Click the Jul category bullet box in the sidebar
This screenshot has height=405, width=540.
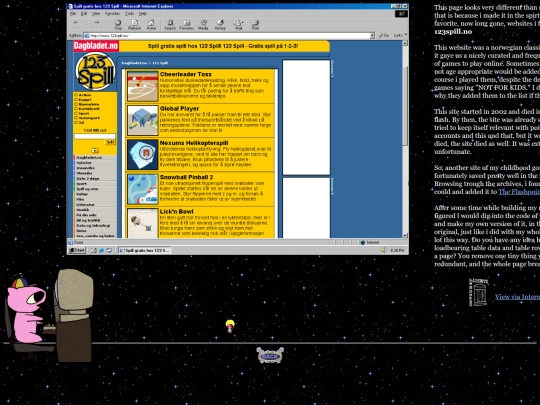[x=76, y=122]
